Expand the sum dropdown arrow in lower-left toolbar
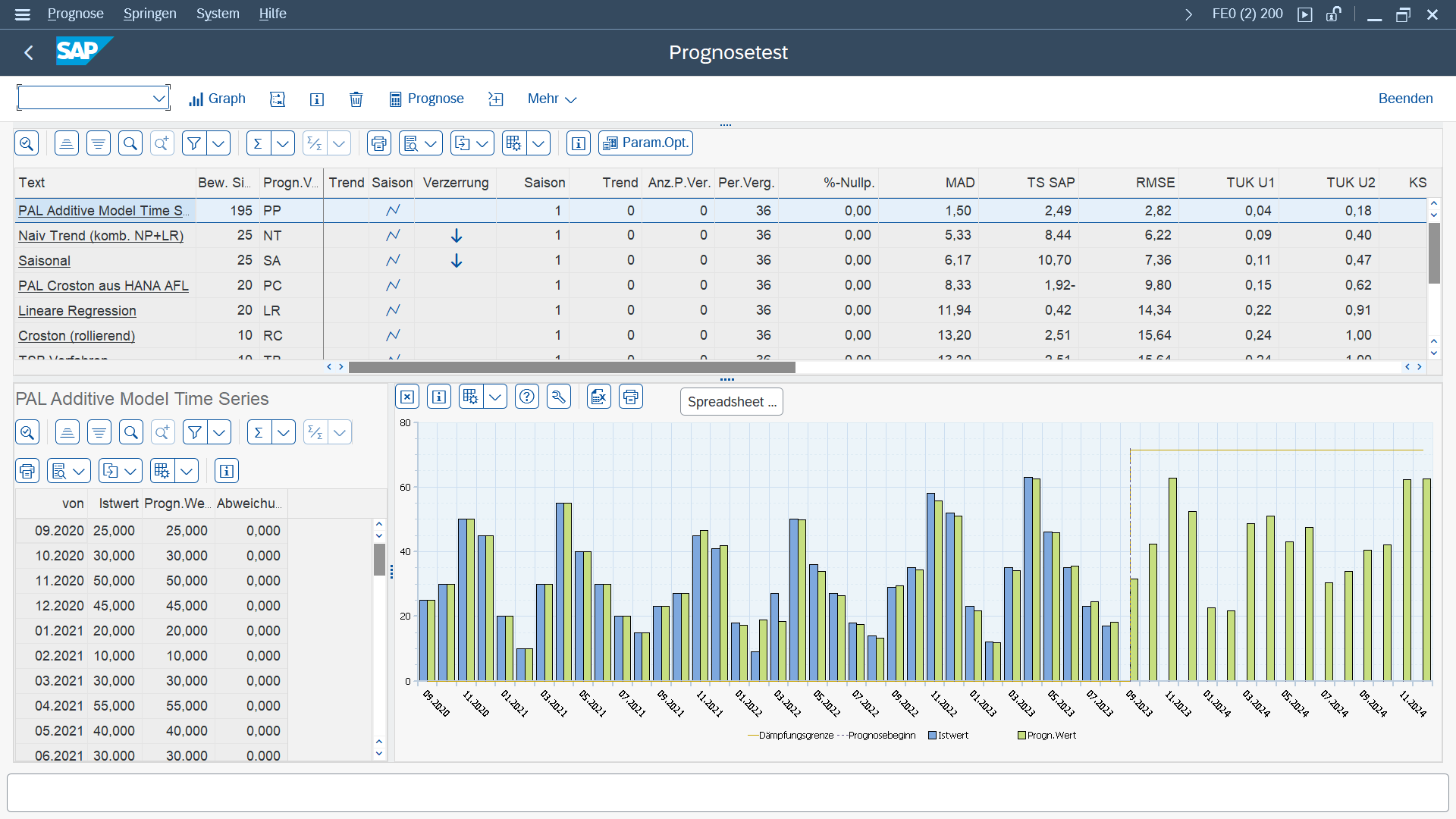1456x819 pixels. click(284, 432)
